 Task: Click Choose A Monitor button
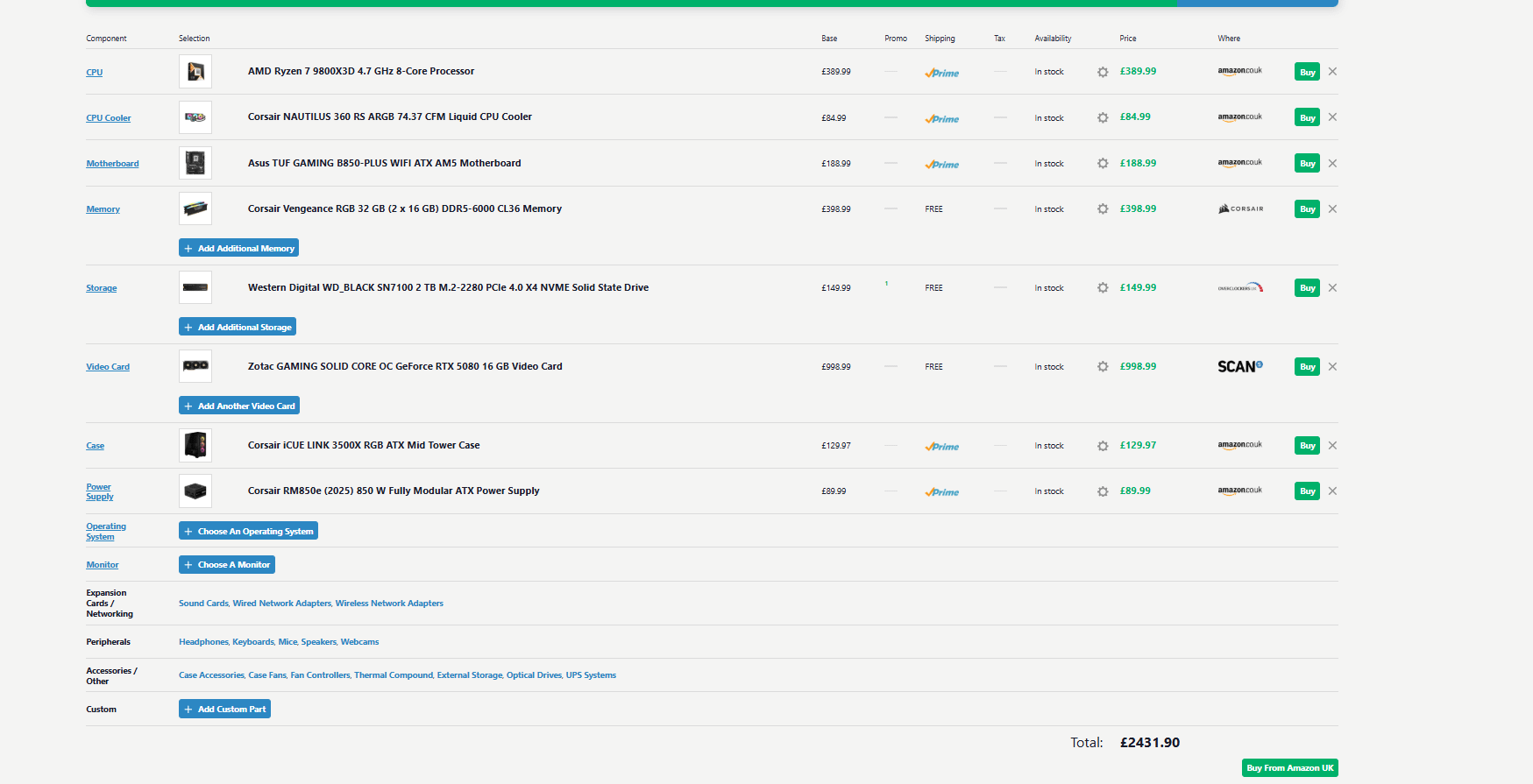click(227, 565)
